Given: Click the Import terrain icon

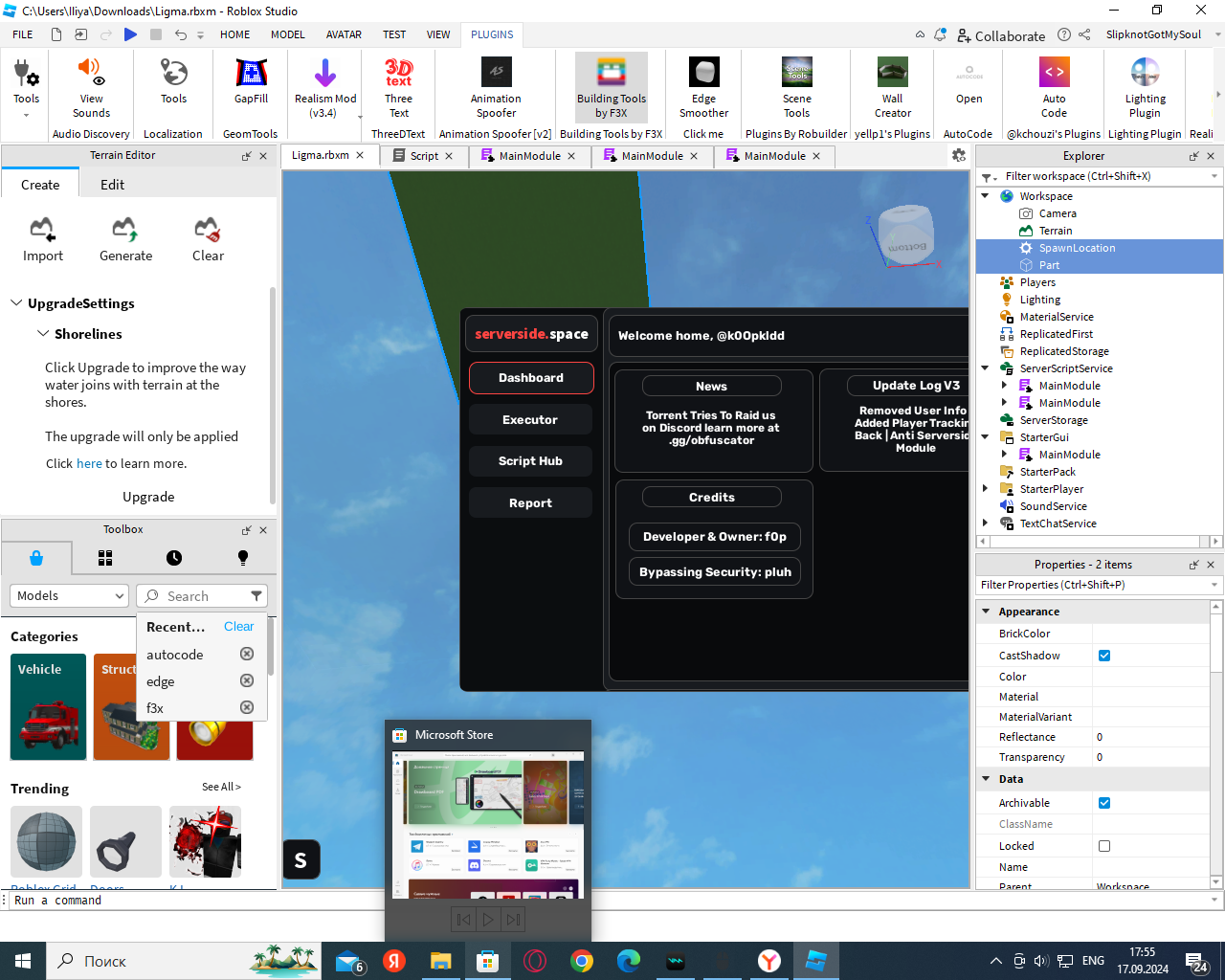Looking at the screenshot, I should [x=42, y=239].
